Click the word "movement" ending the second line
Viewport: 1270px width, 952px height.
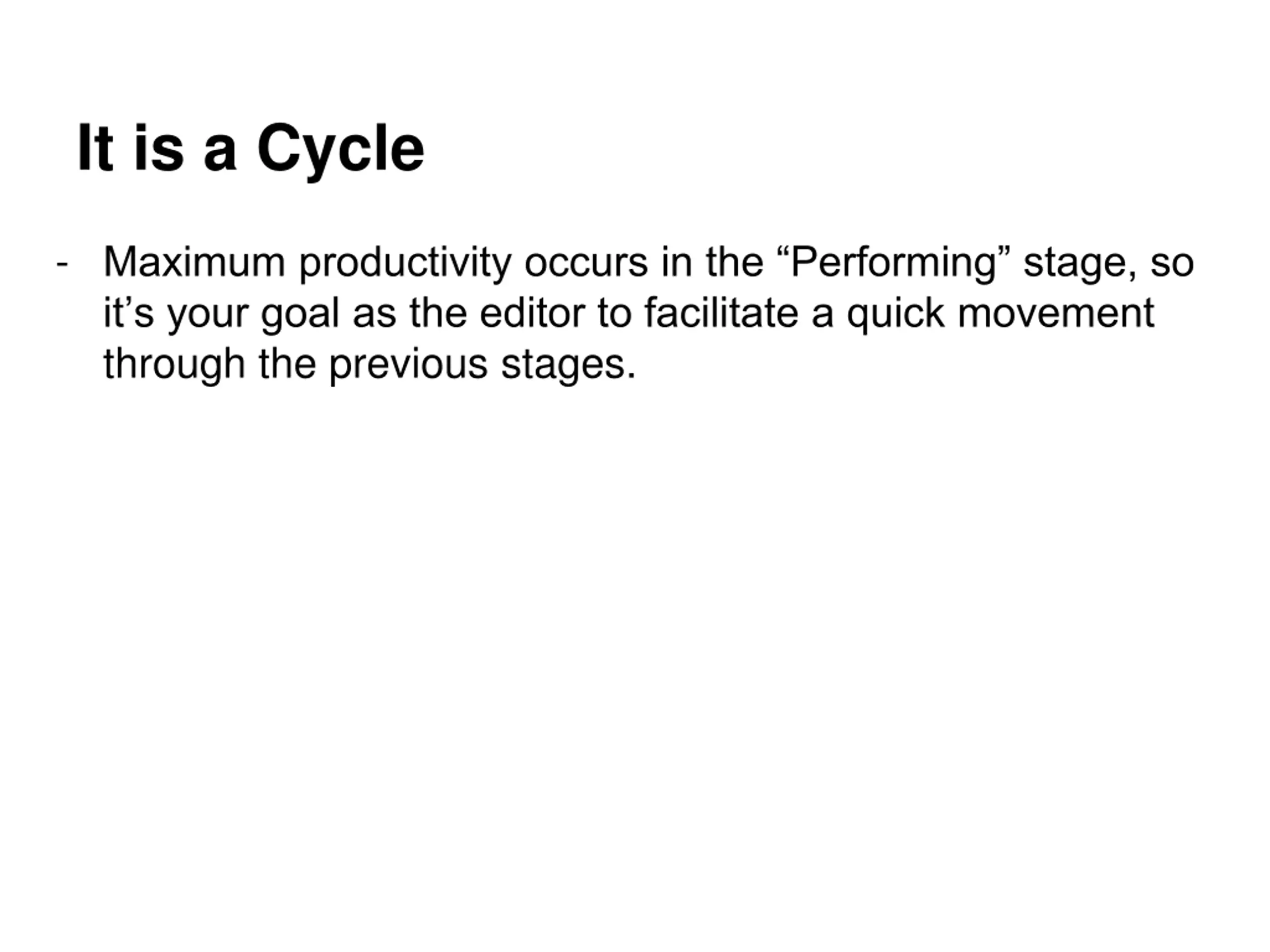(x=1056, y=313)
